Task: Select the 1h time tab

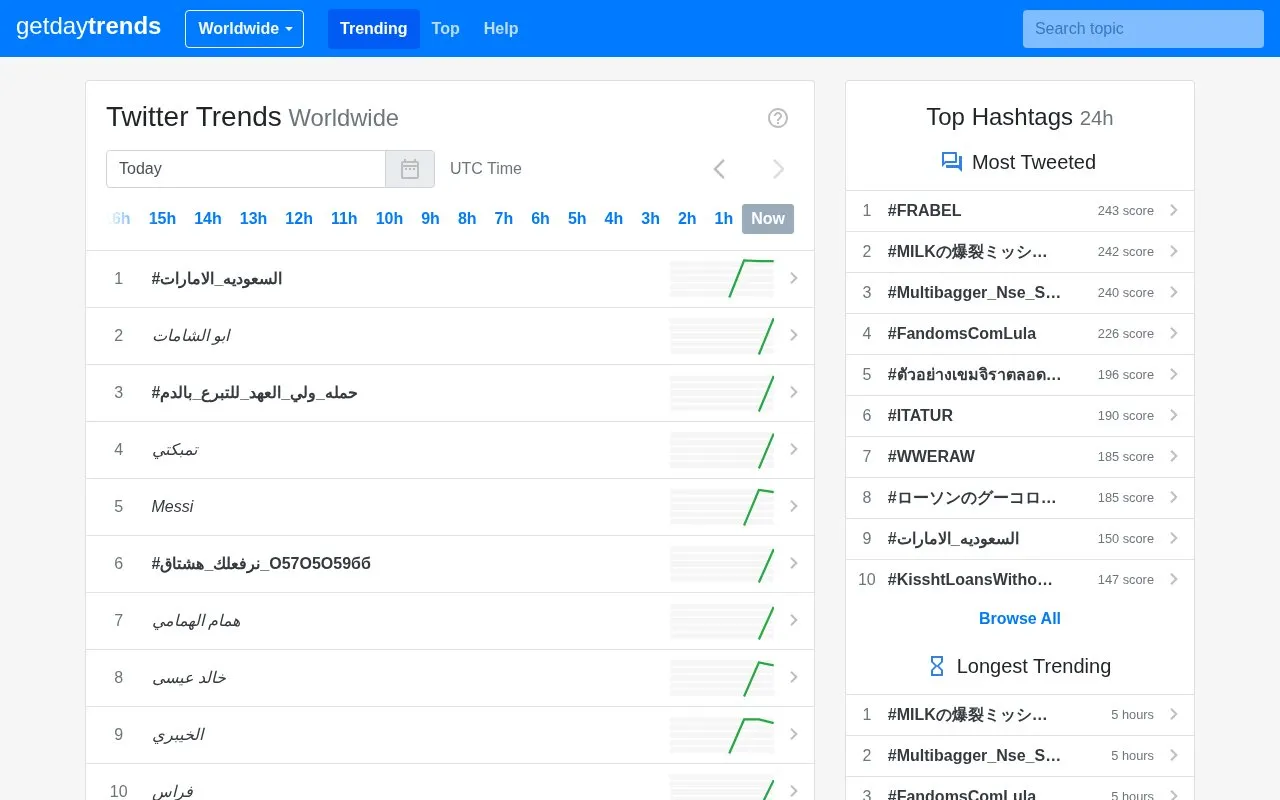Action: click(x=724, y=219)
